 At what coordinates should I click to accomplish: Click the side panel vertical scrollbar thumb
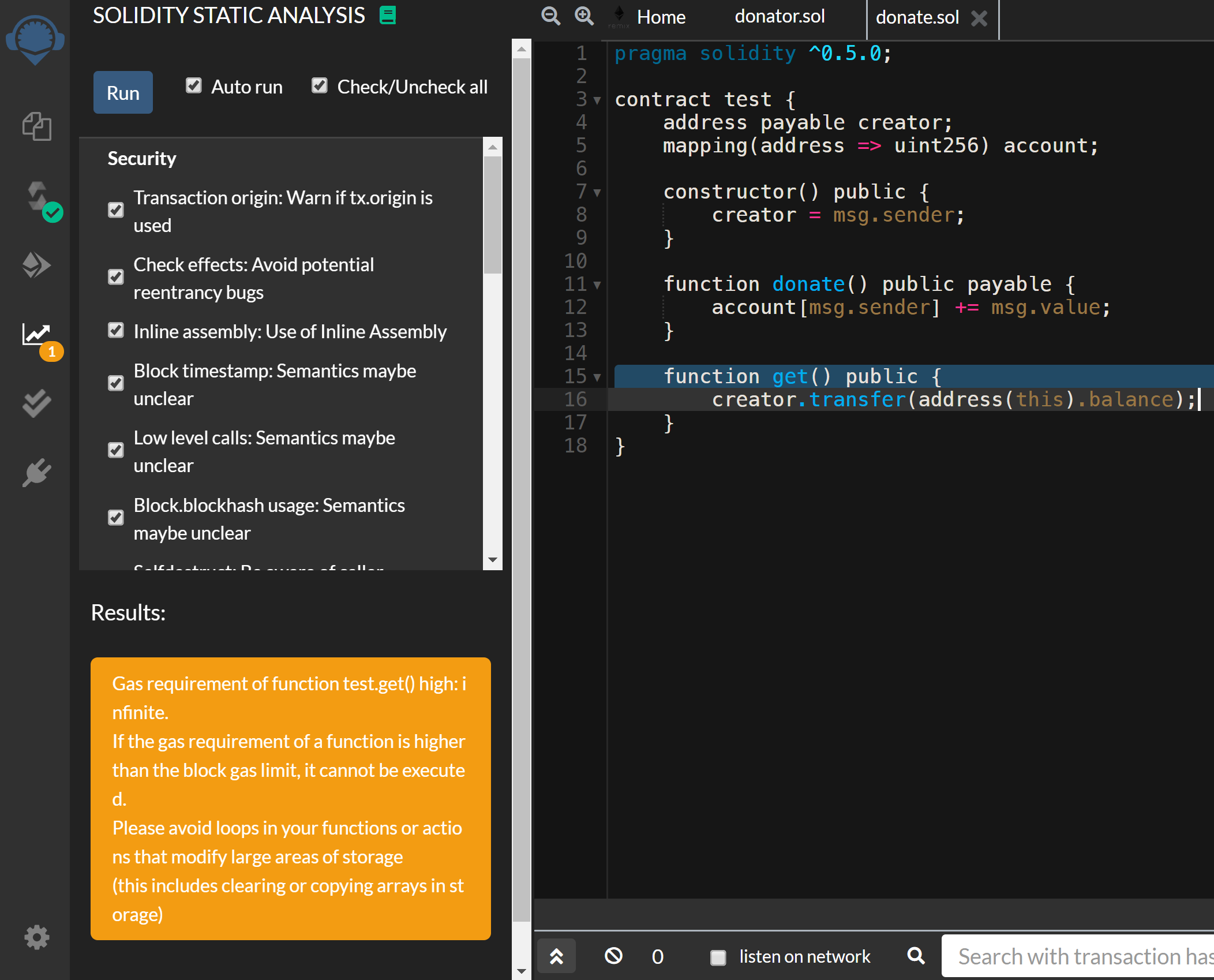click(522, 489)
